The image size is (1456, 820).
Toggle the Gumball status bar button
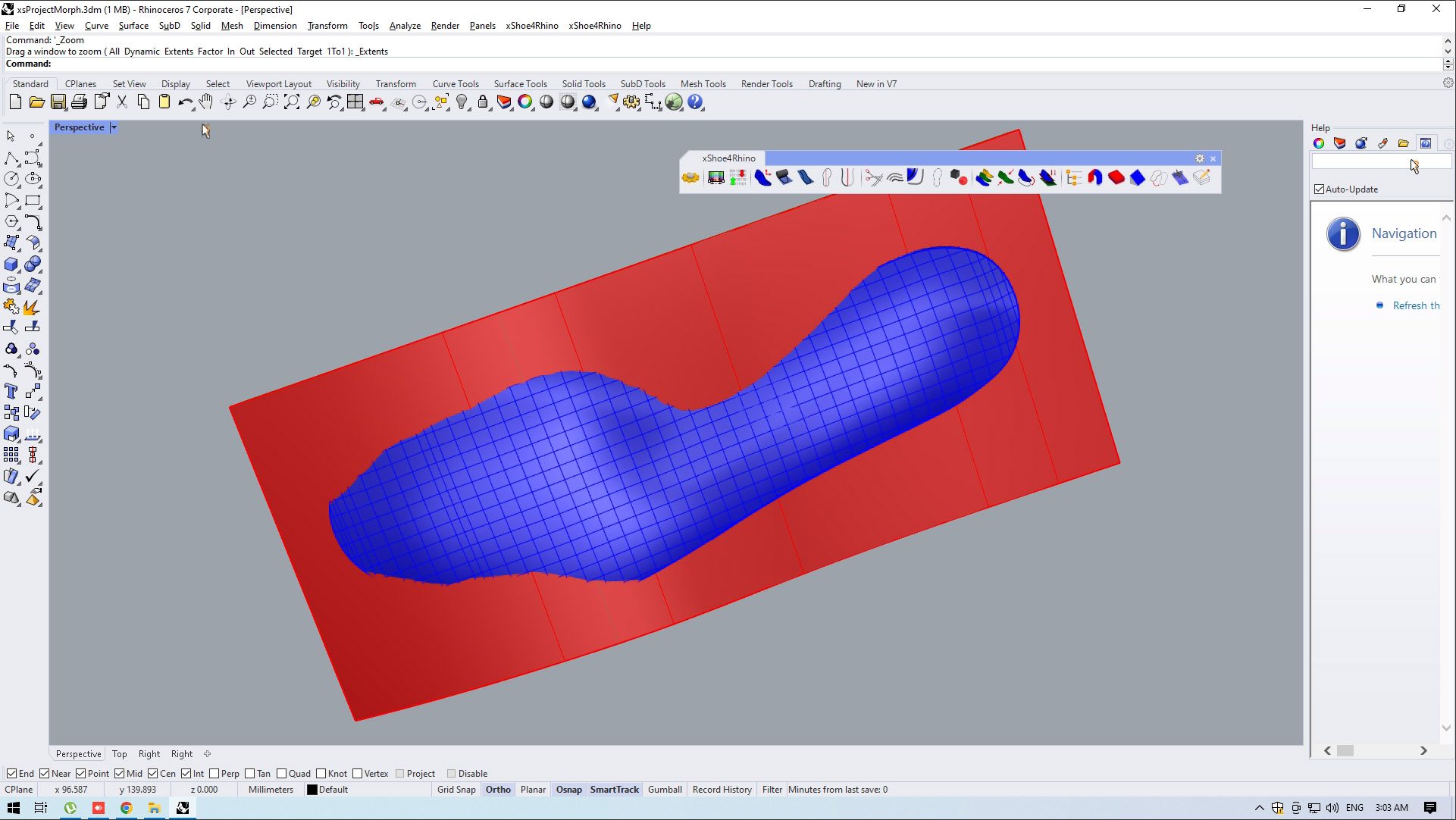tap(665, 790)
